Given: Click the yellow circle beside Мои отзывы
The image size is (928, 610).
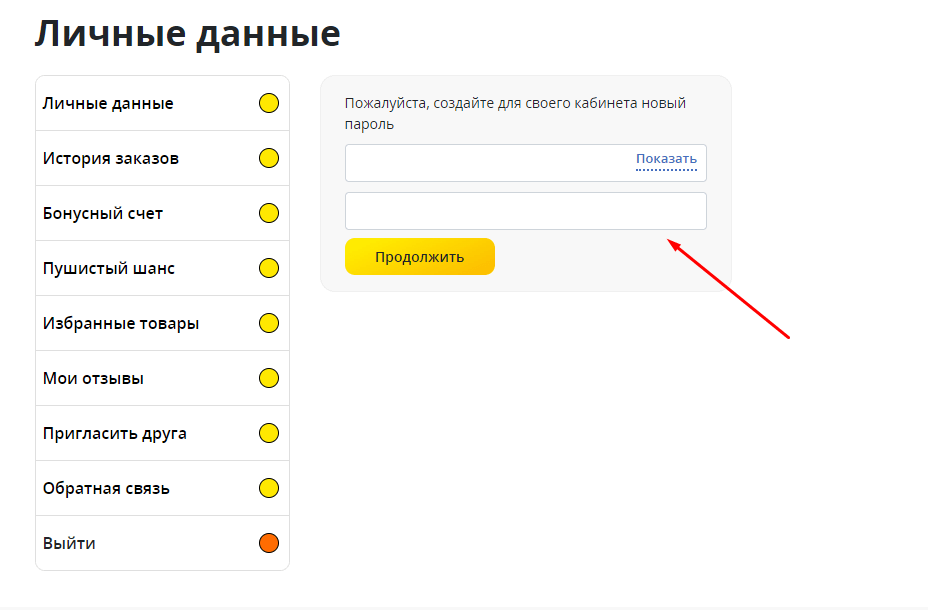Looking at the screenshot, I should (268, 378).
